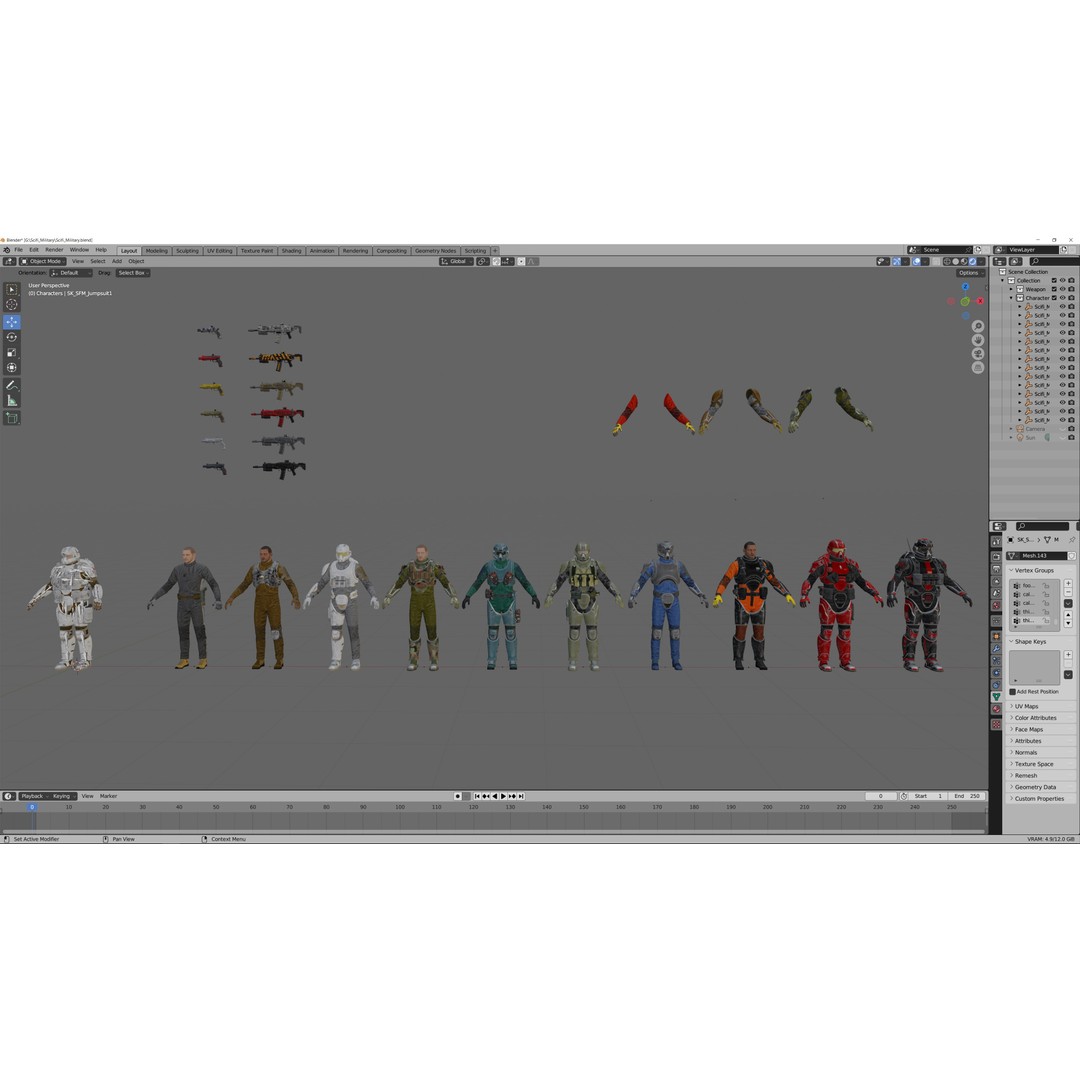Hide the Weapon collection with its eye toggle
The width and height of the screenshot is (1080, 1080).
click(1063, 289)
